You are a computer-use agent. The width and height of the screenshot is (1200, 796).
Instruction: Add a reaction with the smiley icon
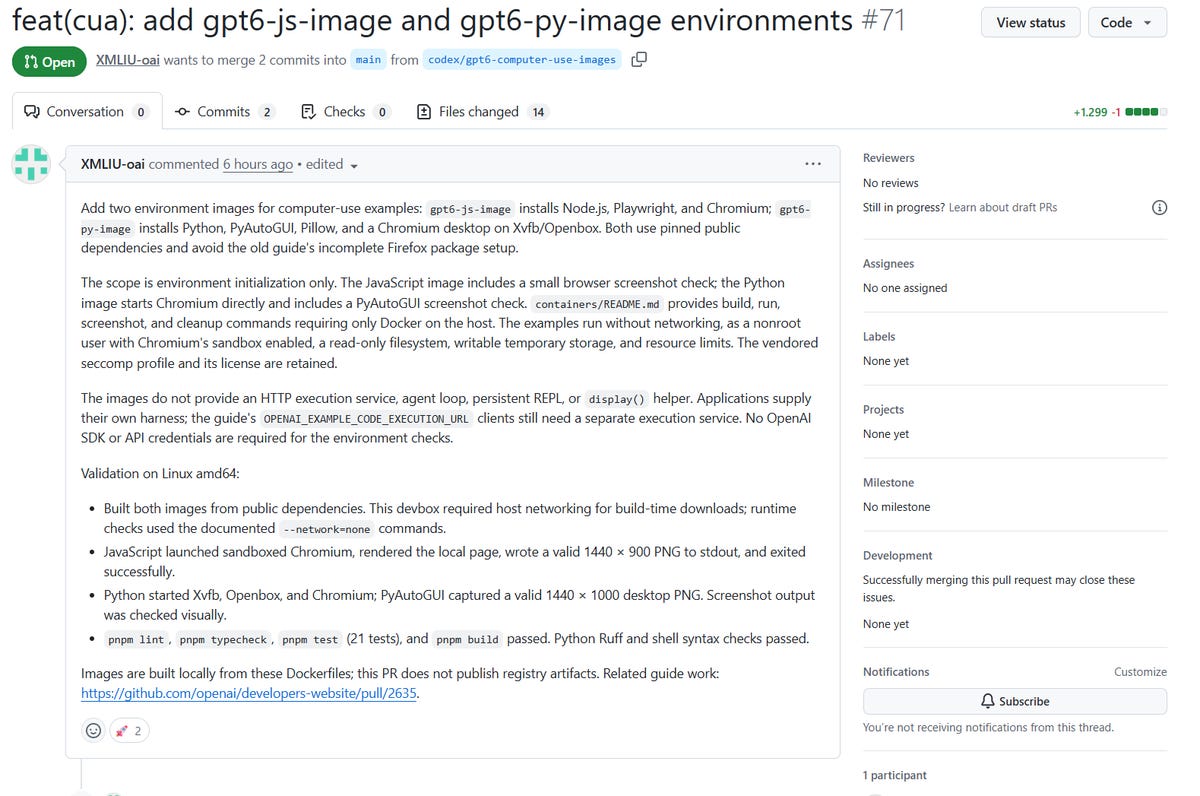[x=93, y=730]
